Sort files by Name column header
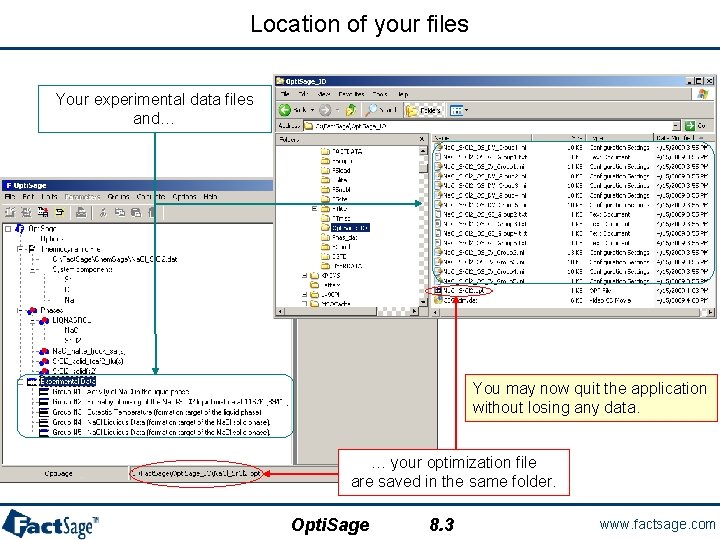720x540 pixels. [481, 137]
